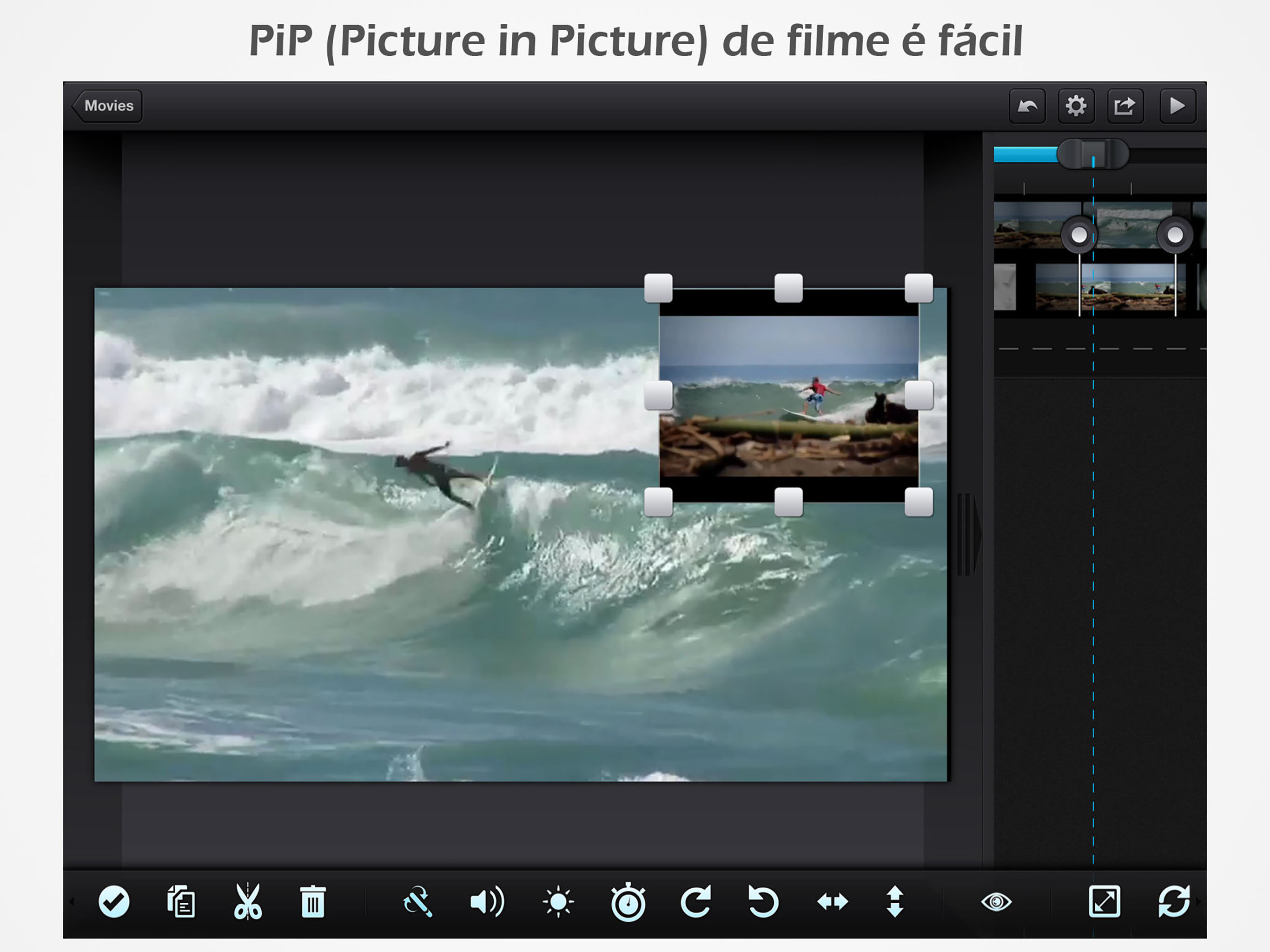Flip clip horizontally with arrows icon

click(x=833, y=902)
